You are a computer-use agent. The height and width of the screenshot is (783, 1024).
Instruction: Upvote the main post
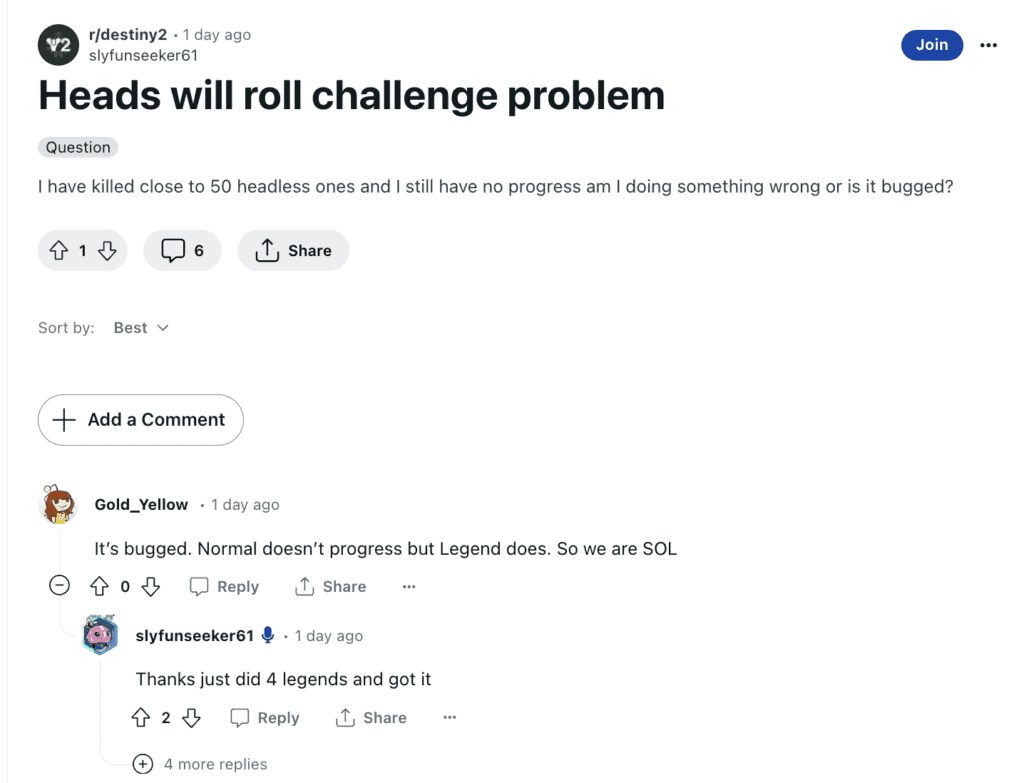coord(59,250)
